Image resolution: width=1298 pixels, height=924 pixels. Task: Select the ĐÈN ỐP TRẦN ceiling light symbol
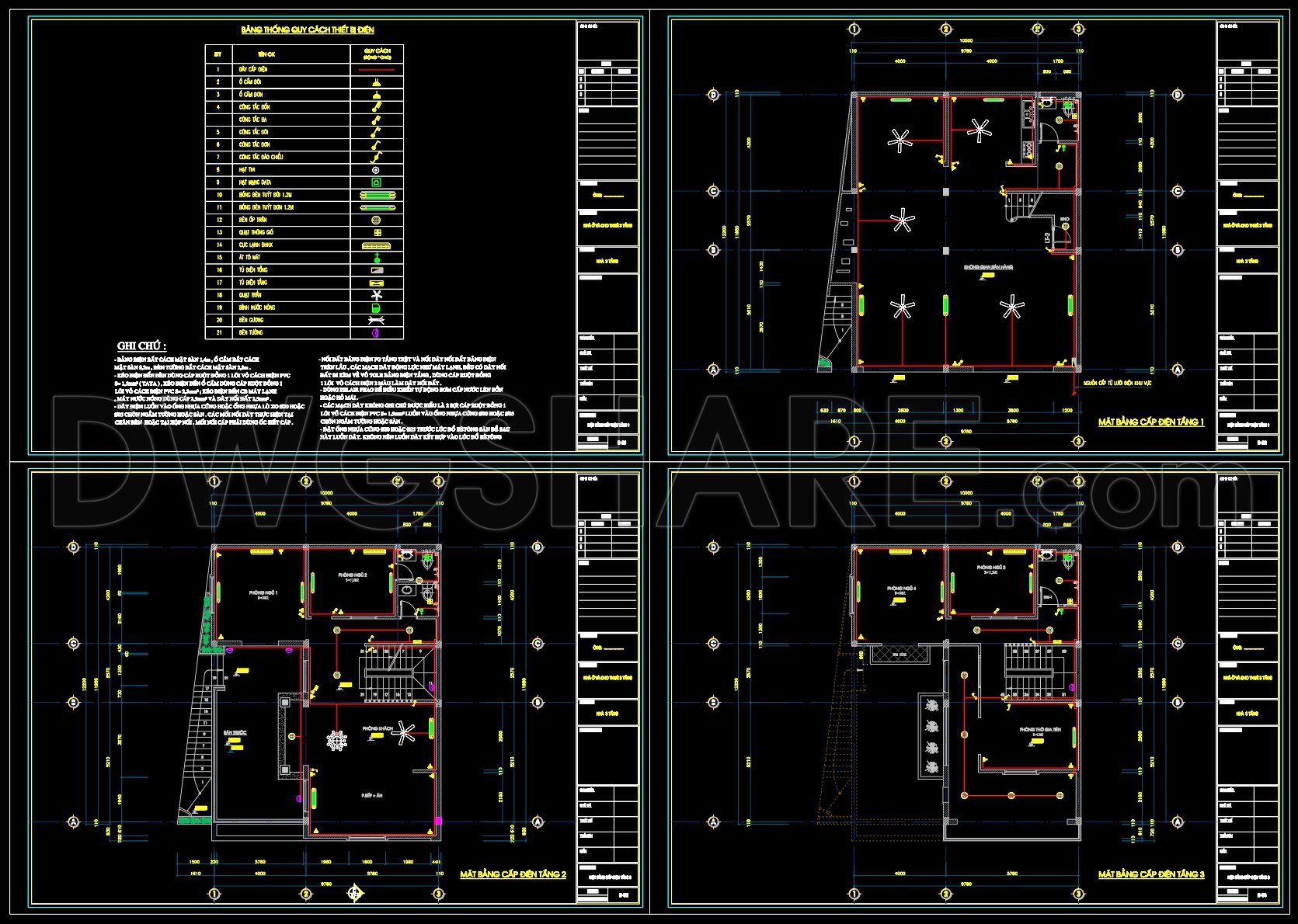(x=377, y=220)
